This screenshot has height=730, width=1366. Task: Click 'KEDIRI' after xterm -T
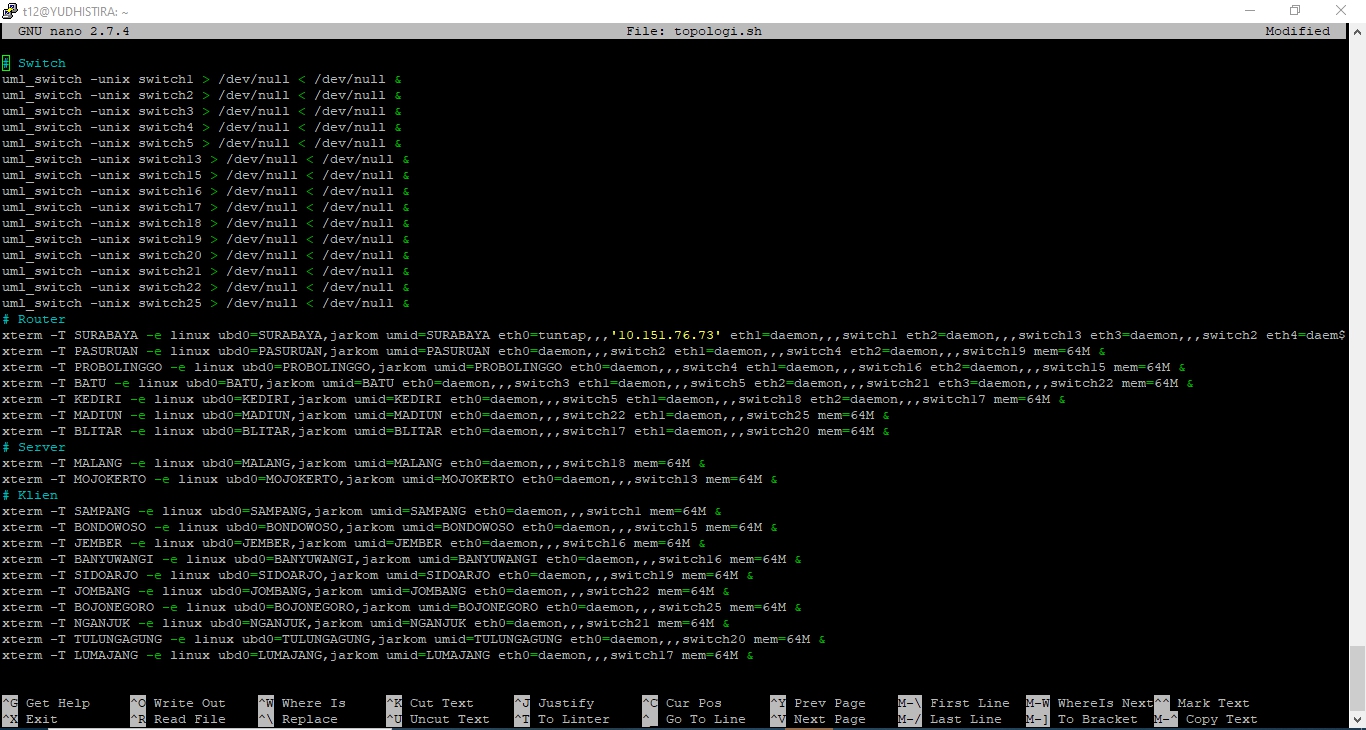pyautogui.click(x=98, y=399)
